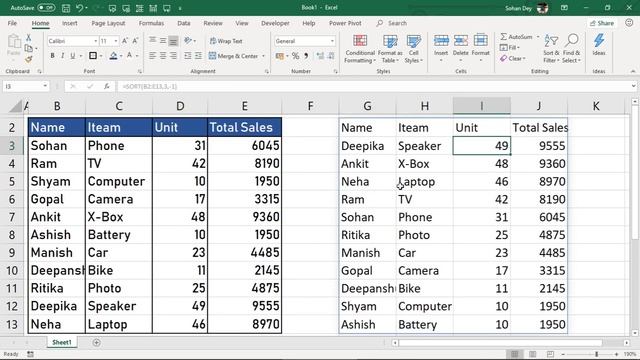This screenshot has height=360, width=640.
Task: Select cell containing Deepika in column G
Action: point(367,146)
